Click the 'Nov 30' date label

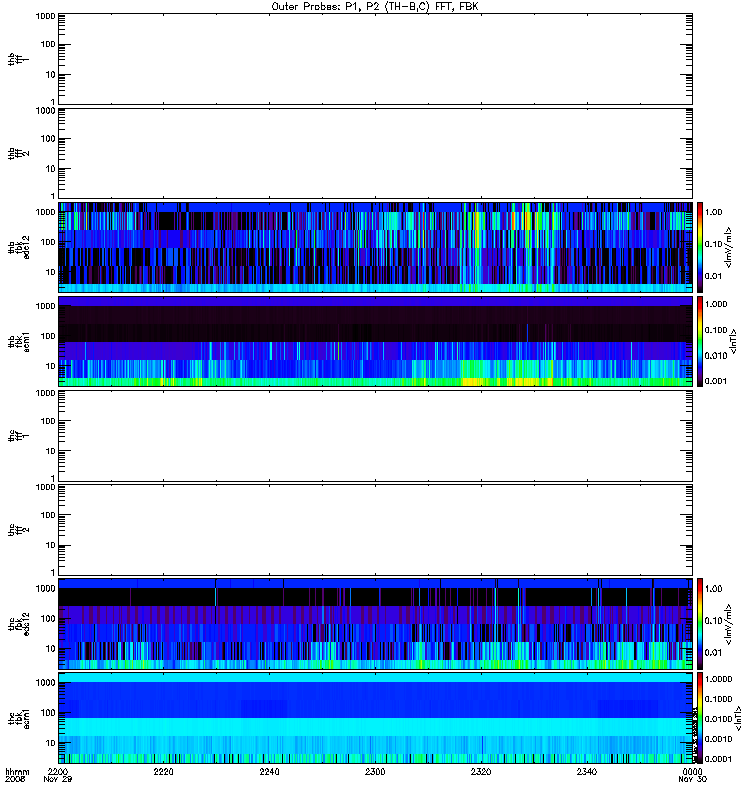click(692, 779)
